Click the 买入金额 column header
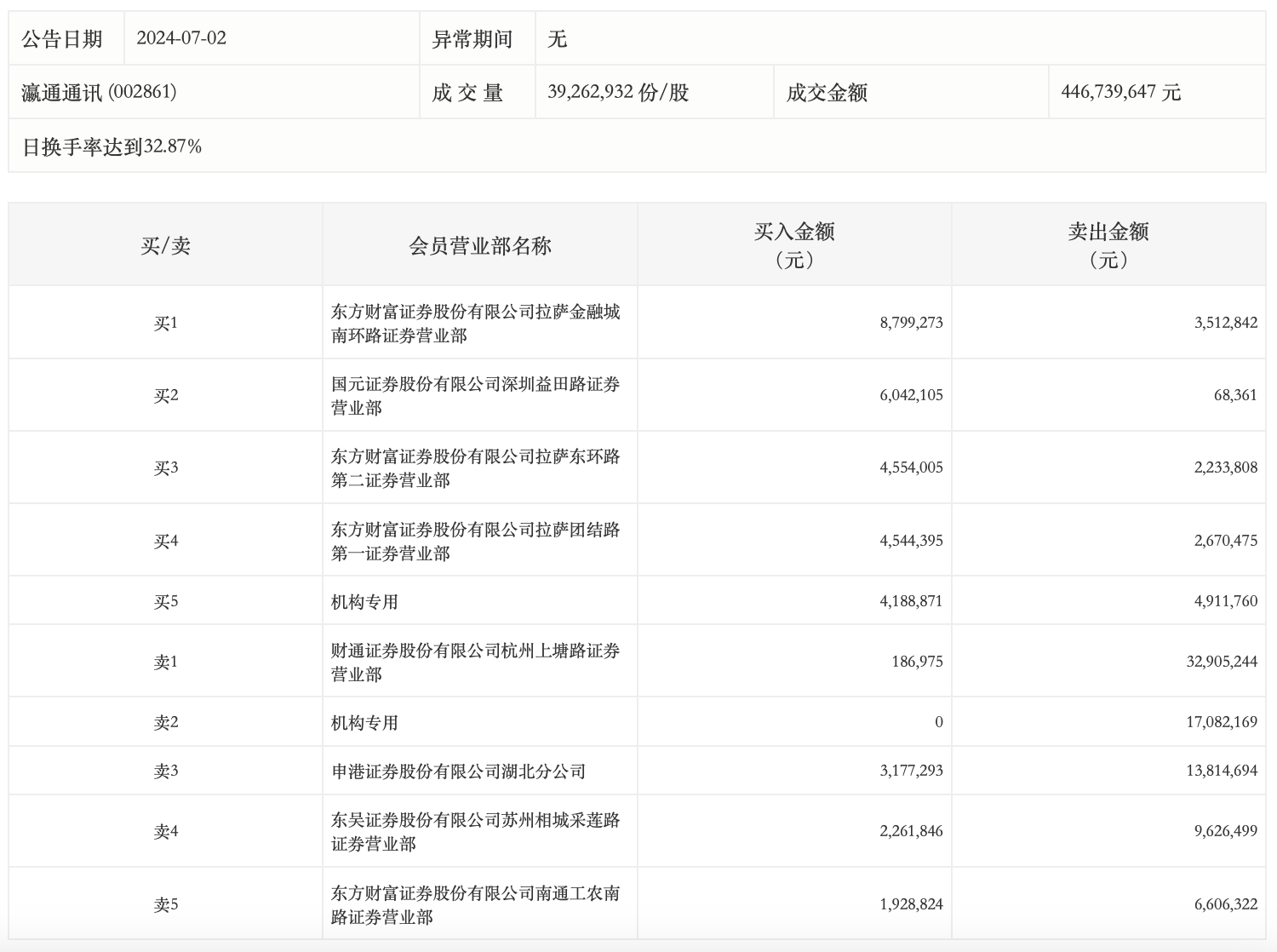 (x=793, y=244)
